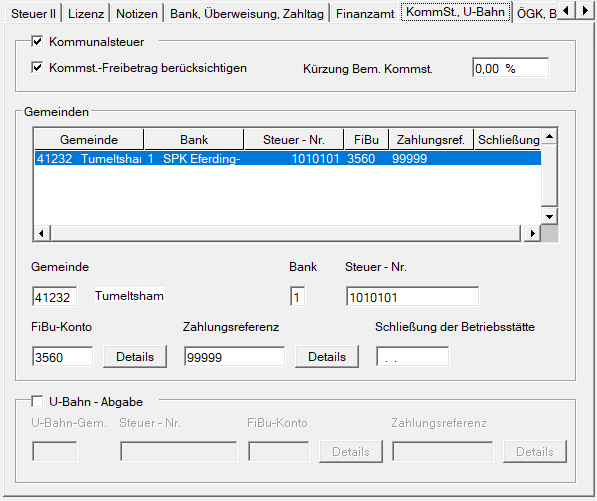Open Details next to Zahlungsreferenz 99999
This screenshot has height=501, width=597.
tap(327, 357)
